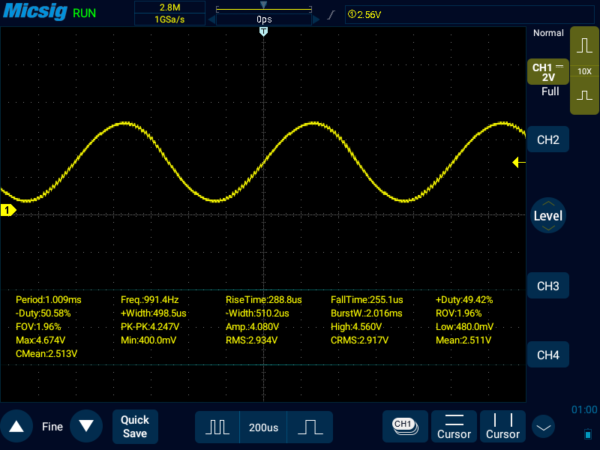Toggle channel CH4 on
600x450 pixels.
click(547, 355)
